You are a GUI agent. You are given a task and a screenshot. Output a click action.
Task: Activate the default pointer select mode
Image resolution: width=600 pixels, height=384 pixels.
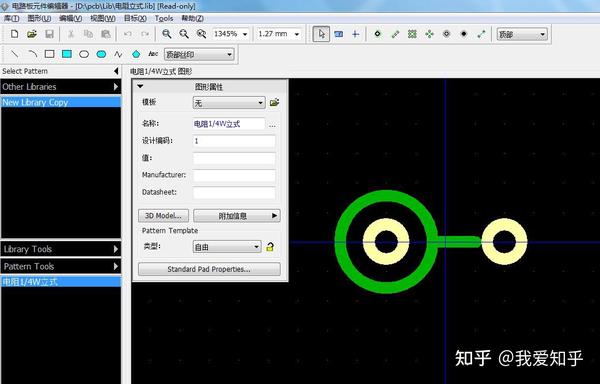pos(321,34)
